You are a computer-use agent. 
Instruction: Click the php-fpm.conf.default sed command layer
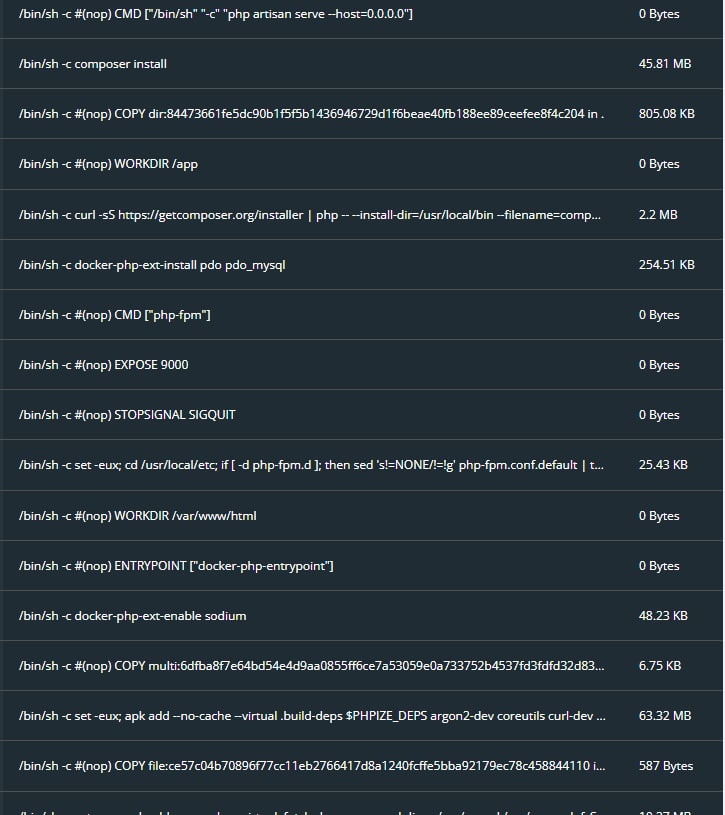pos(311,465)
